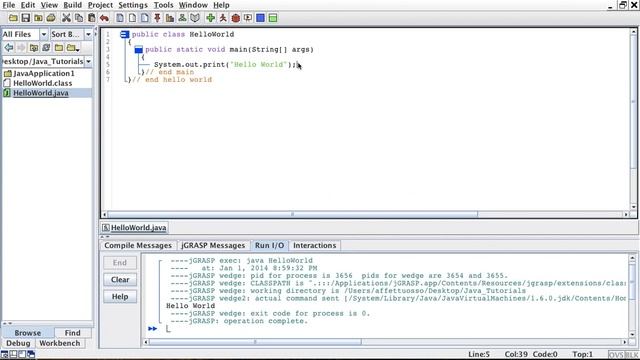The image size is (640, 360).
Task: Click the auto-step canvas viewer icon
Action: coord(248,18)
